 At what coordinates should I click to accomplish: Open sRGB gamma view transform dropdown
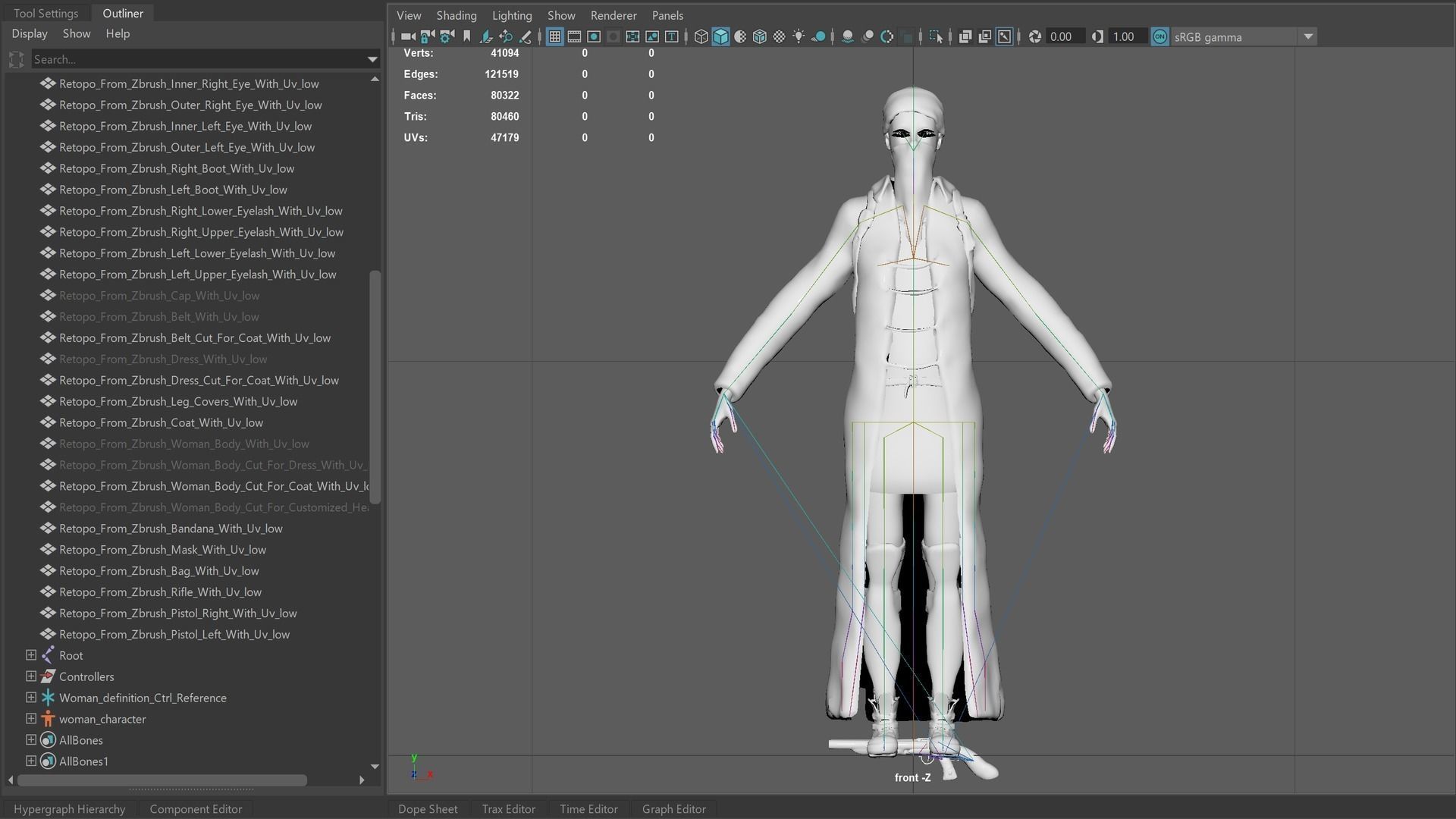pos(1308,36)
